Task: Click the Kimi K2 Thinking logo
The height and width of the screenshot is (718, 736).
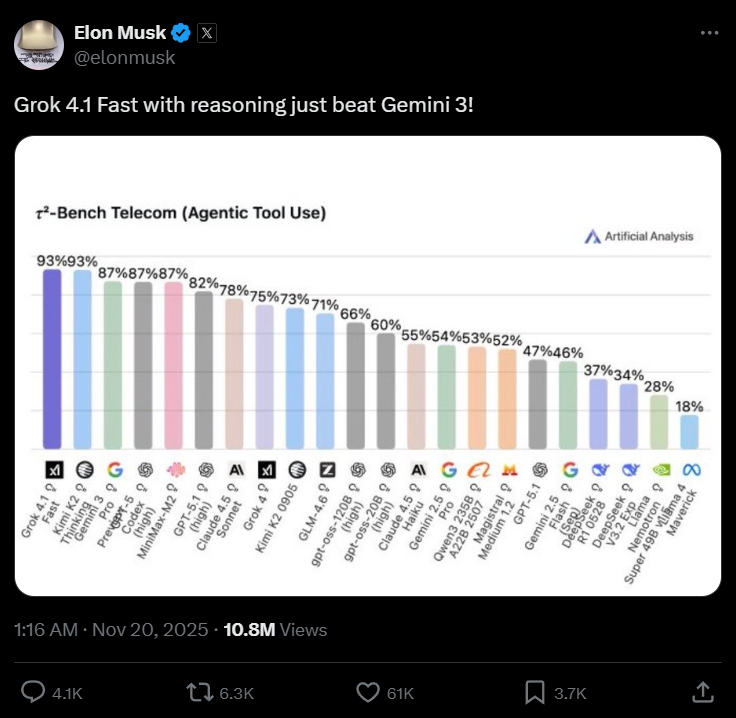Action: [84, 469]
